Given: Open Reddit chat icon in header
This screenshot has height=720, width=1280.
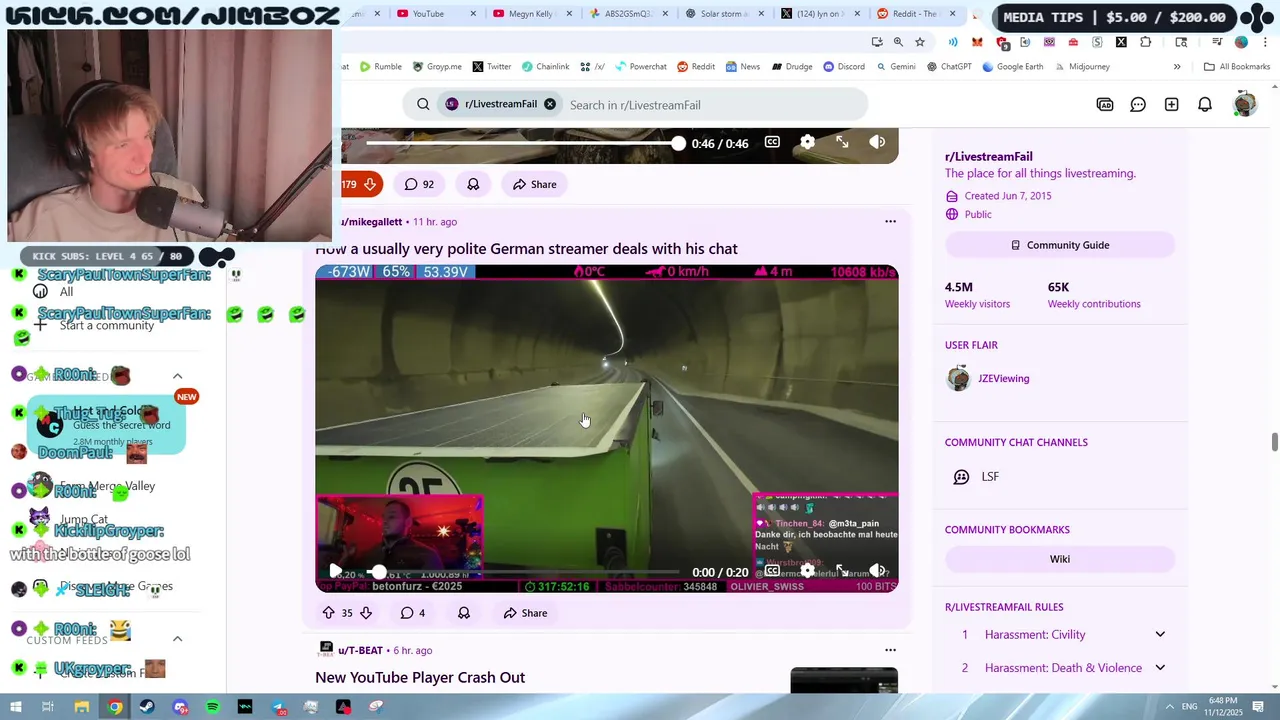Looking at the screenshot, I should point(1138,105).
